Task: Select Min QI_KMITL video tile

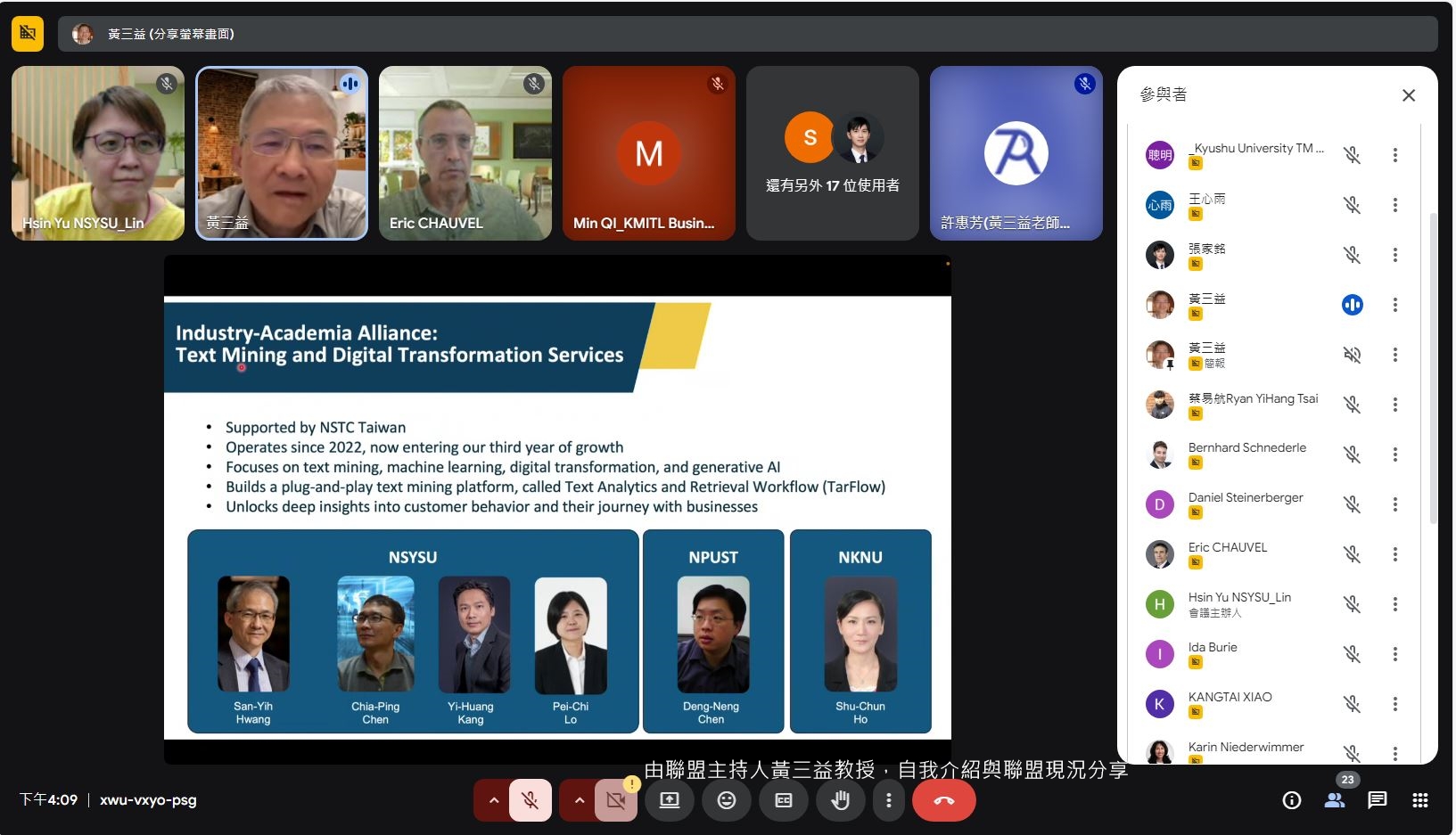Action: pyautogui.click(x=649, y=153)
